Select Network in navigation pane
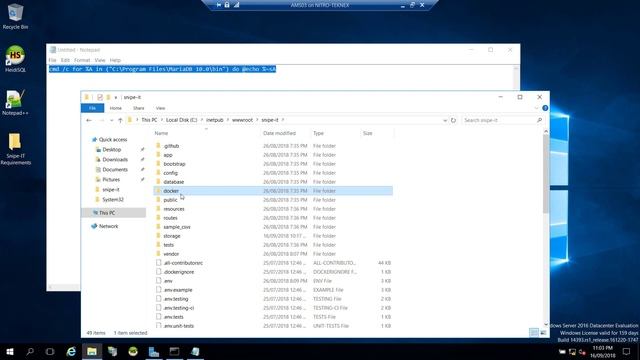 tap(108, 226)
